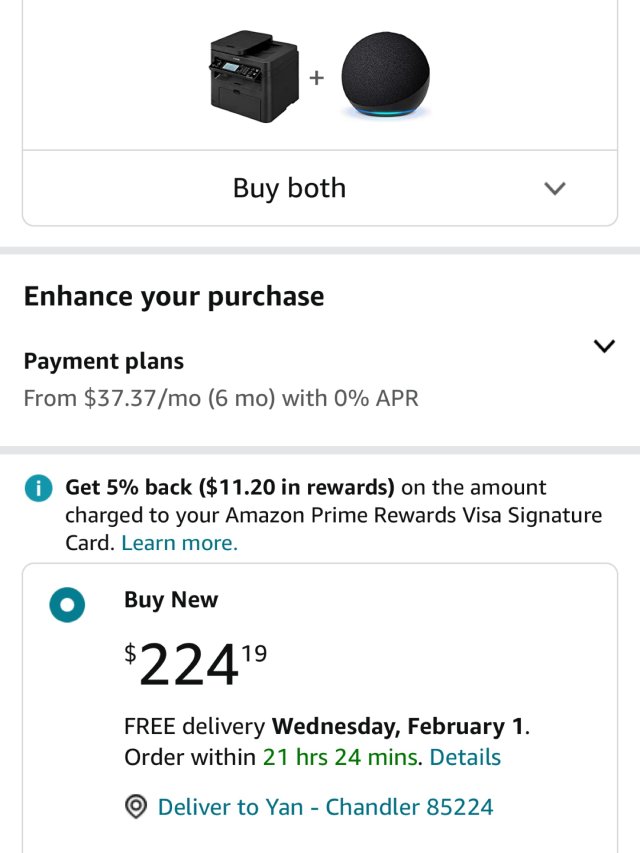This screenshot has height=853, width=640.
Task: Tap the Buy both label
Action: click(289, 188)
